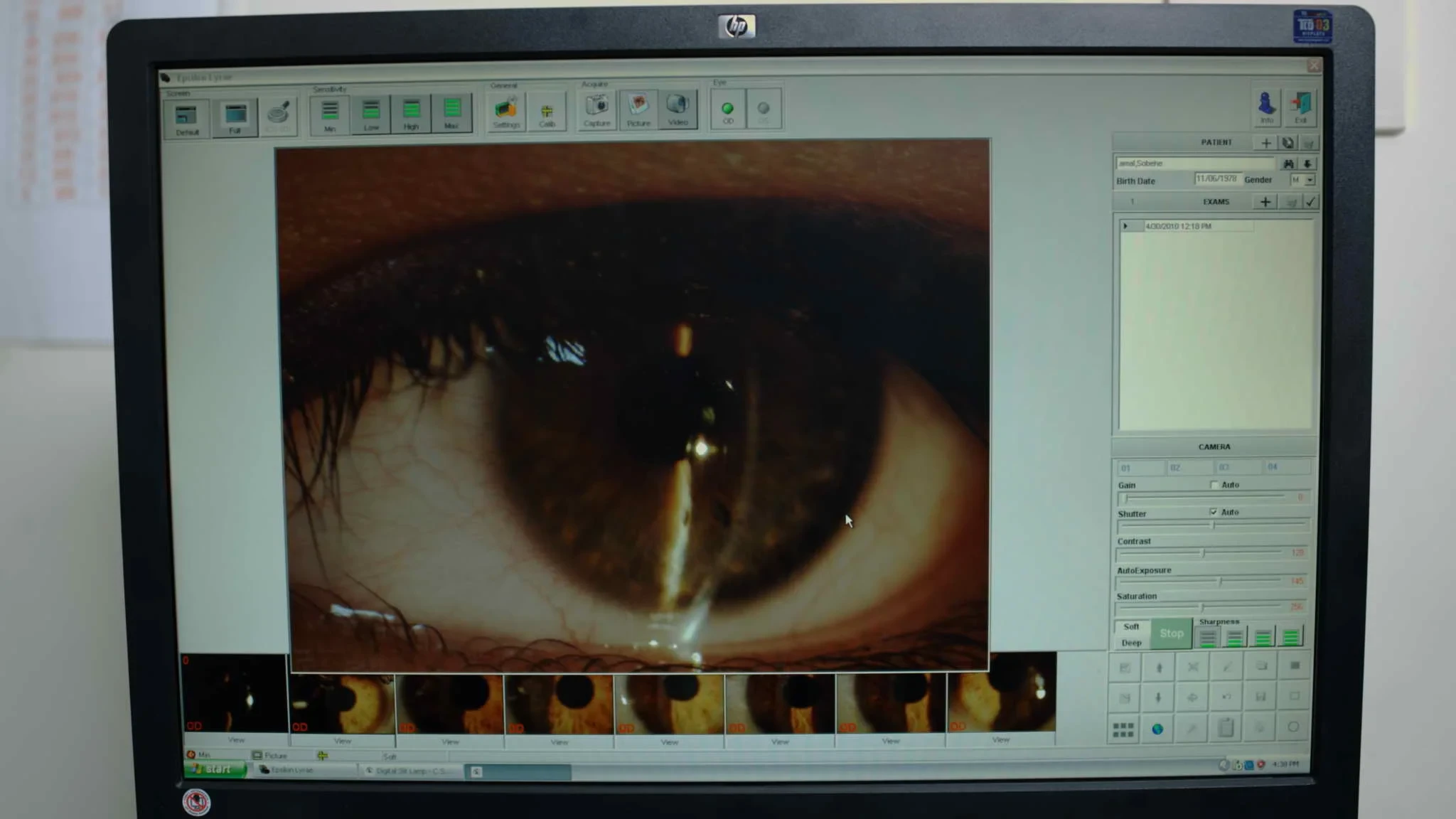This screenshot has width=1456, height=819.
Task: Click the globe icon in tool grid
Action: (x=1157, y=729)
